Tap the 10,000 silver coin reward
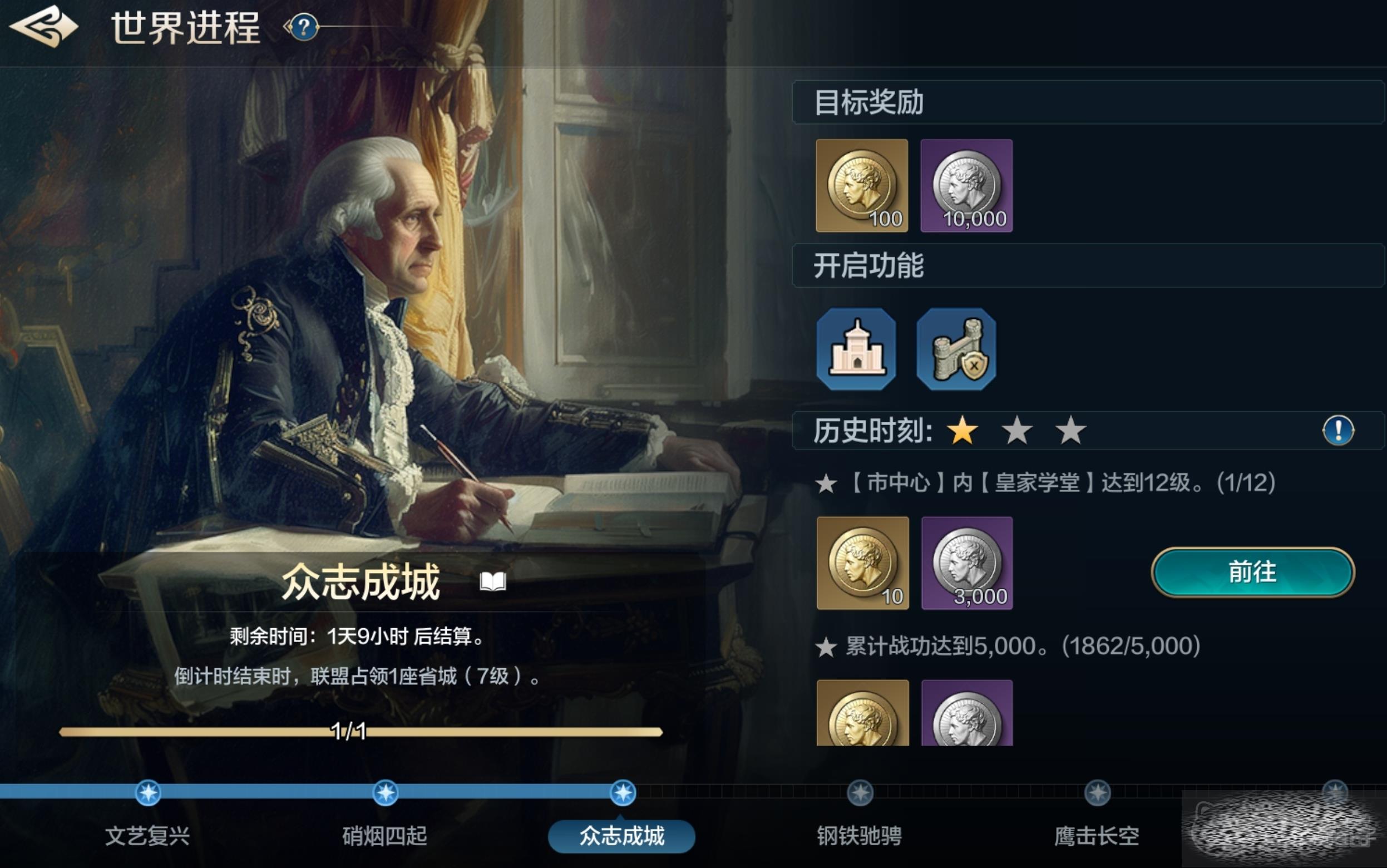The image size is (1387, 868). [966, 185]
